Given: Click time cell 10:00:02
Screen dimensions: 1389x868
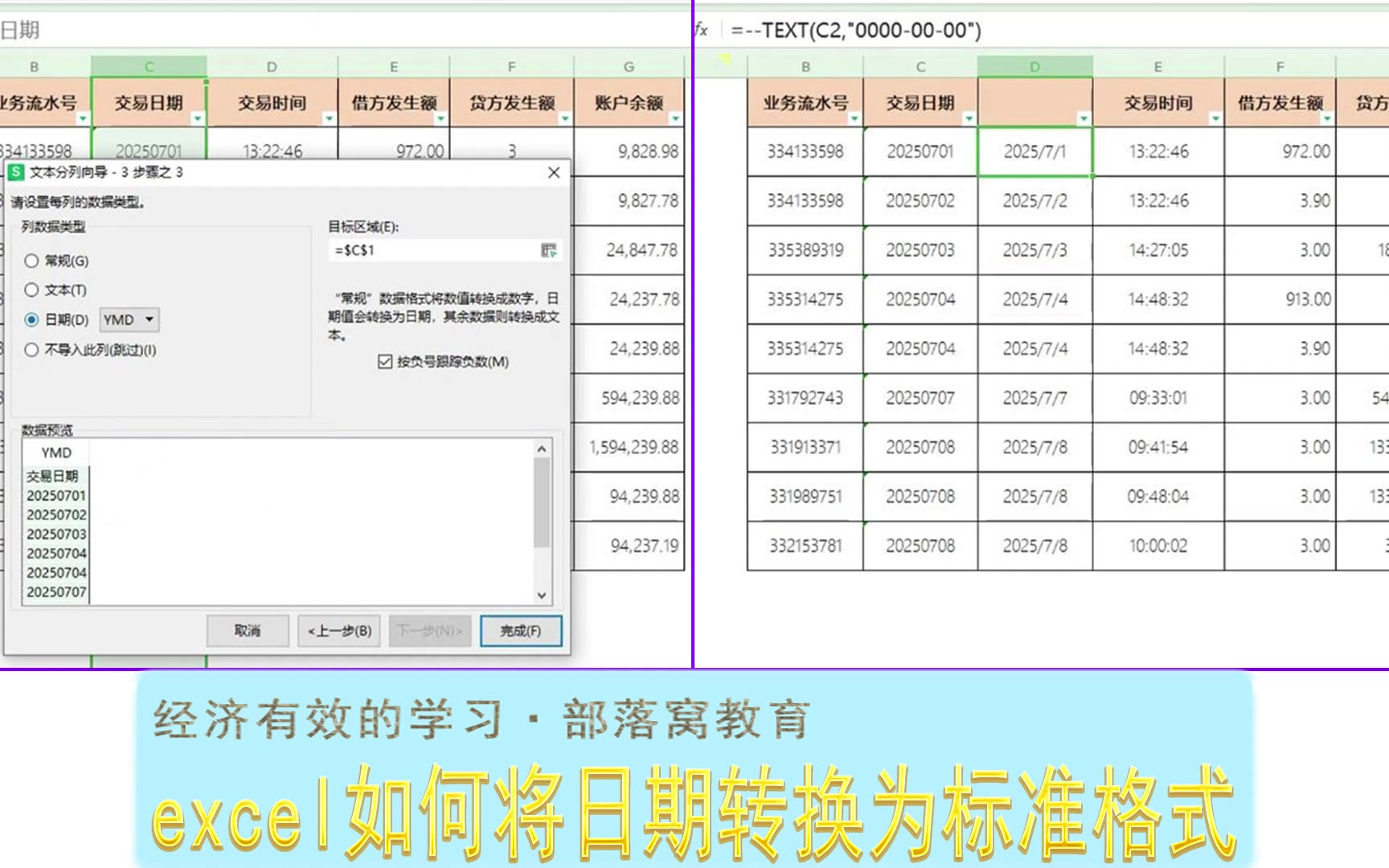Looking at the screenshot, I should 1158,546.
